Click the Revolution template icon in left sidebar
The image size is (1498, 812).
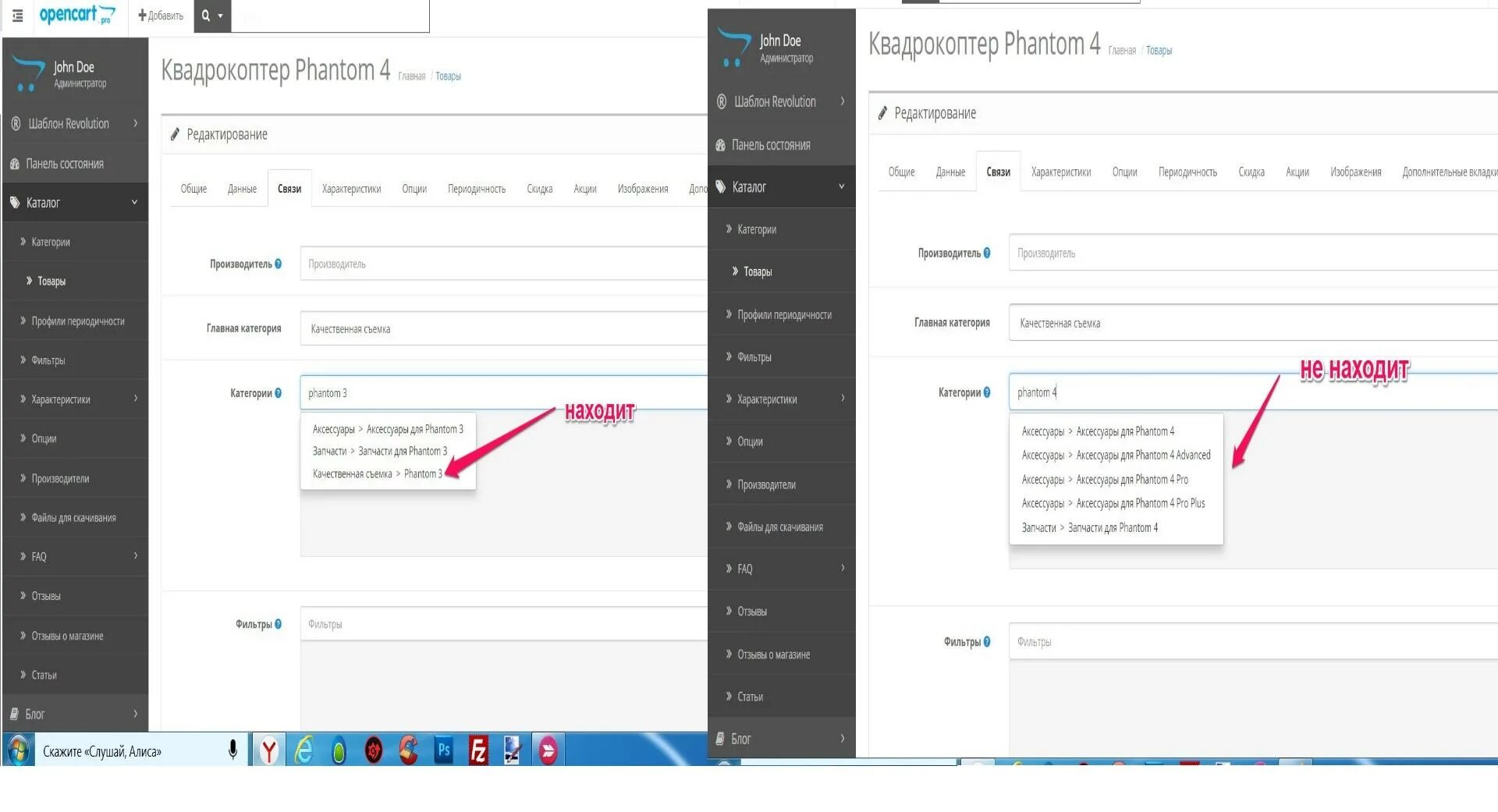tap(16, 124)
